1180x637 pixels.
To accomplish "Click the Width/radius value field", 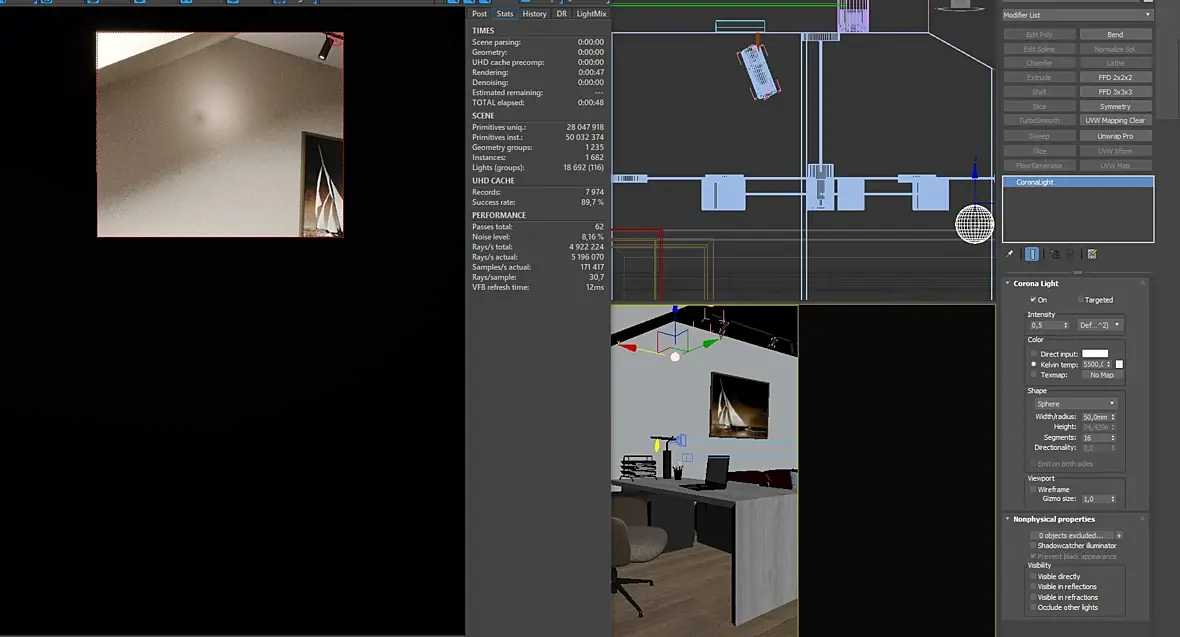I will (x=1095, y=417).
